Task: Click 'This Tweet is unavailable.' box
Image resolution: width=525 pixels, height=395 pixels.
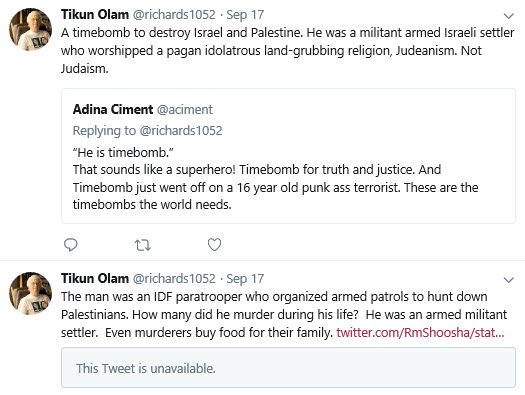Action: click(288, 368)
